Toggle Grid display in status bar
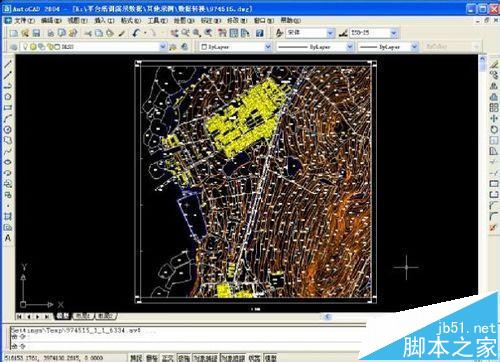The image size is (500, 362). click(152, 358)
